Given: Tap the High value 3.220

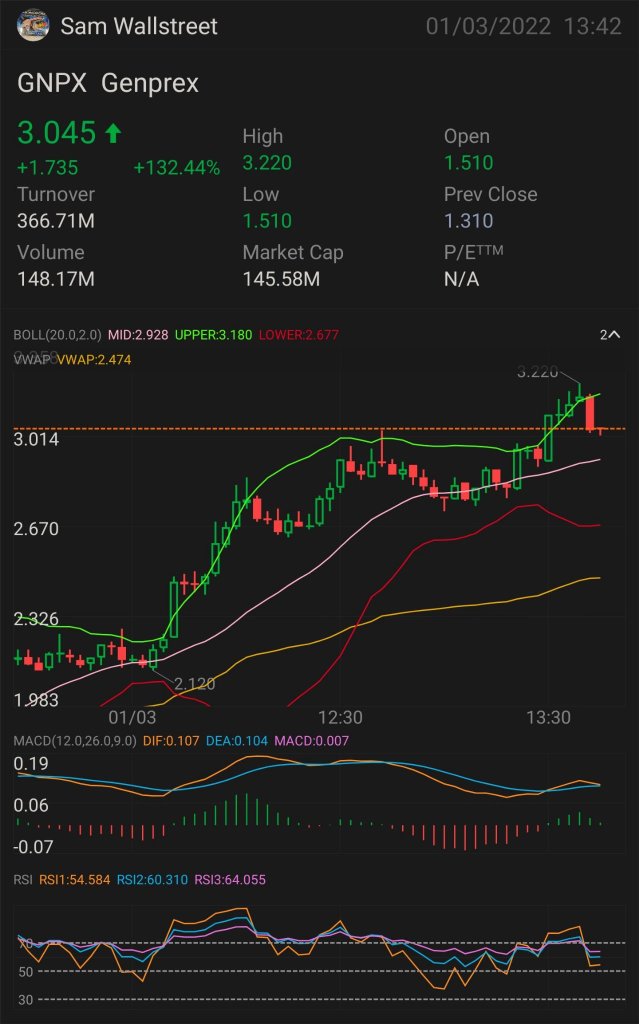Looking at the screenshot, I should (267, 163).
